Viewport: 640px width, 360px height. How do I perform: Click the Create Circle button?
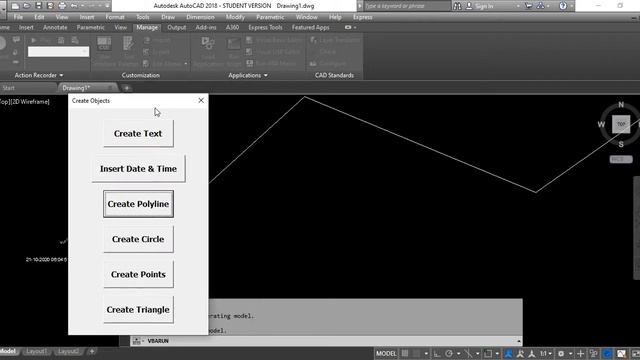[x=138, y=239]
